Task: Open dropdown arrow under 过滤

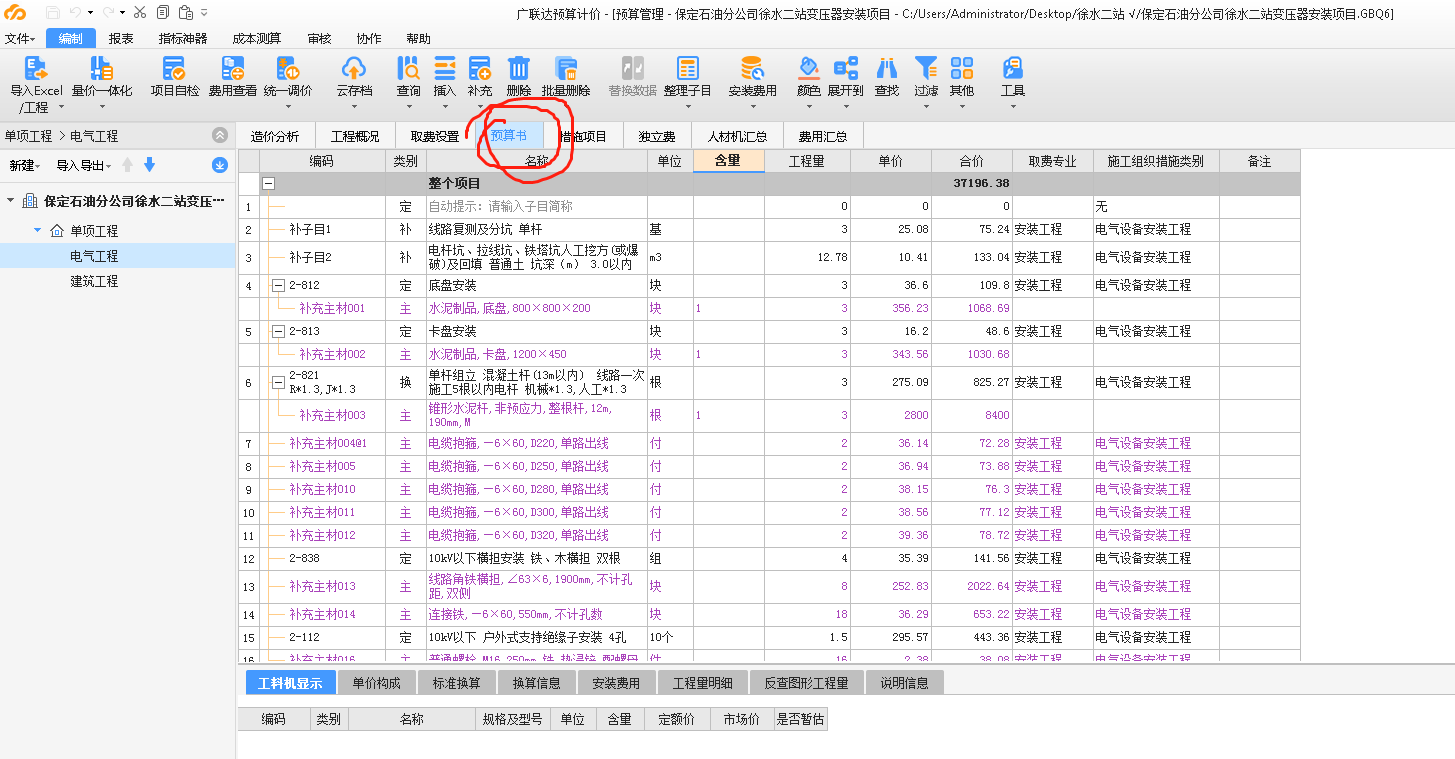Action: click(x=926, y=107)
